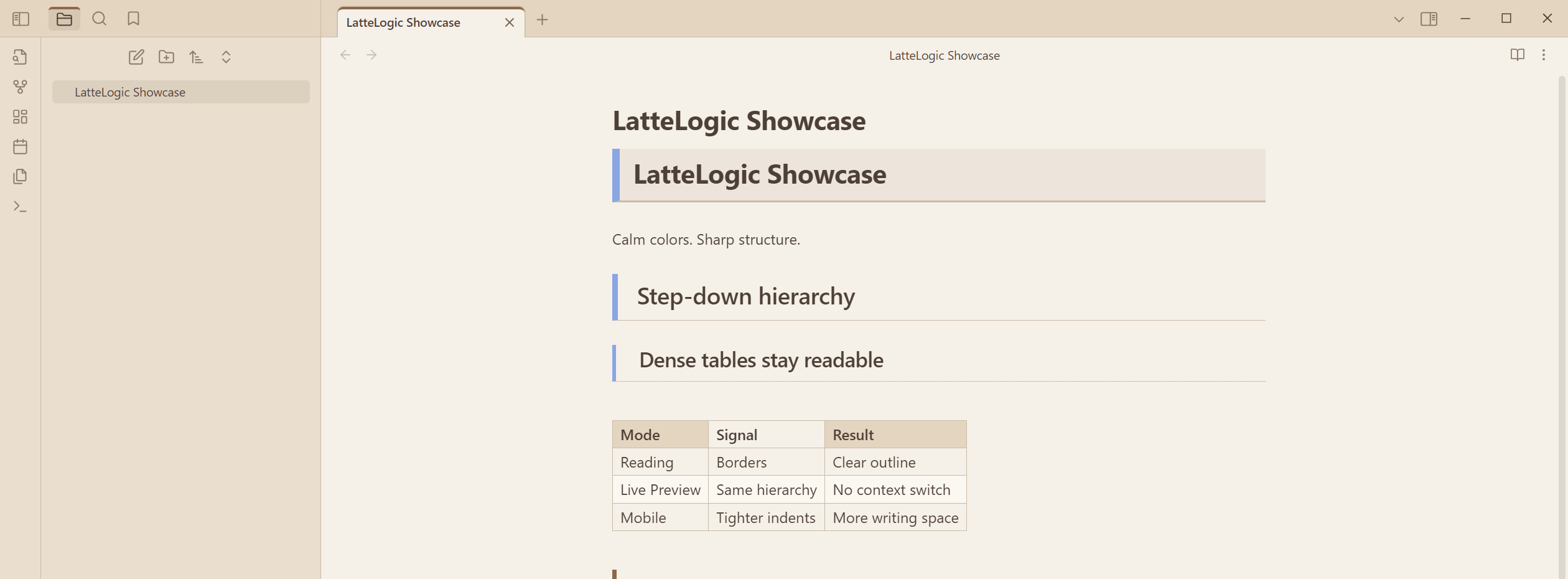Image resolution: width=1568 pixels, height=579 pixels.
Task: Click Mobile table cell
Action: click(x=660, y=518)
